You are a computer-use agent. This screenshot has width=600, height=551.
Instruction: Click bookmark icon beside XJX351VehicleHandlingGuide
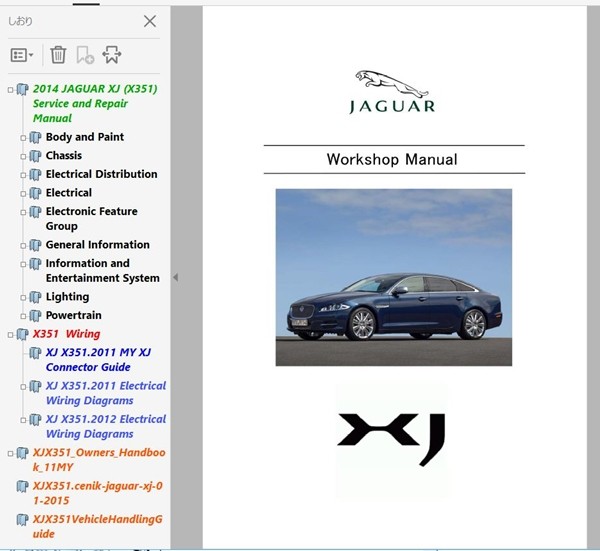point(22,520)
